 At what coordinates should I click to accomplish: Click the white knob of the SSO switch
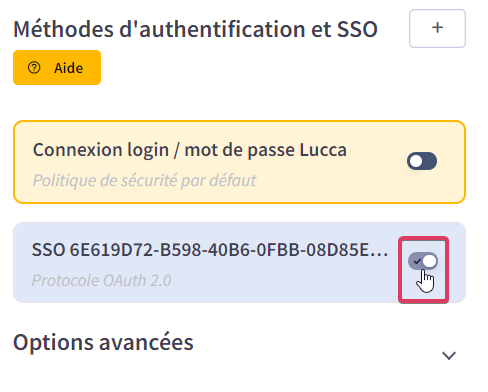click(430, 261)
